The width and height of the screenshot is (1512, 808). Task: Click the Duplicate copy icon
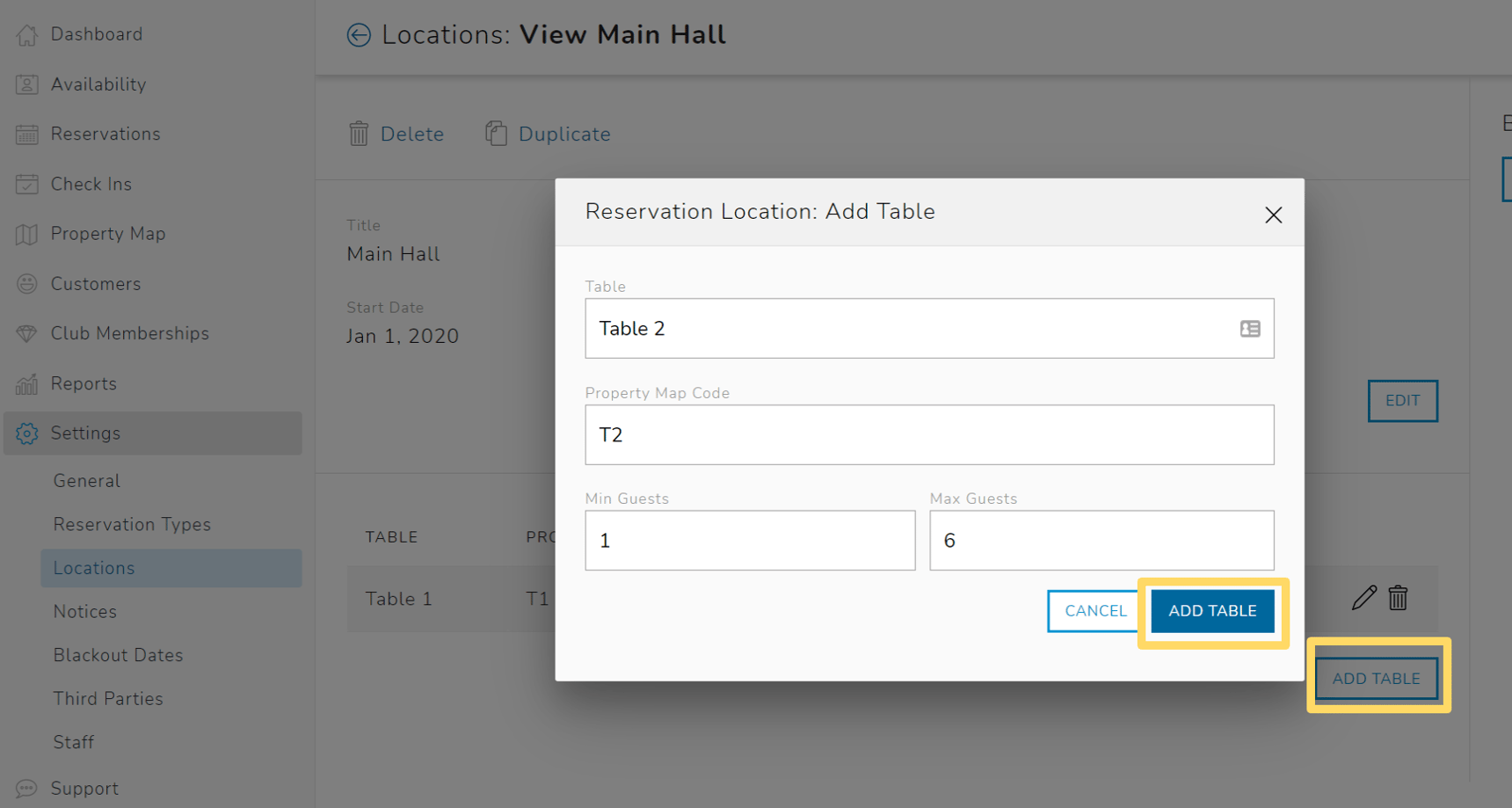pos(496,133)
